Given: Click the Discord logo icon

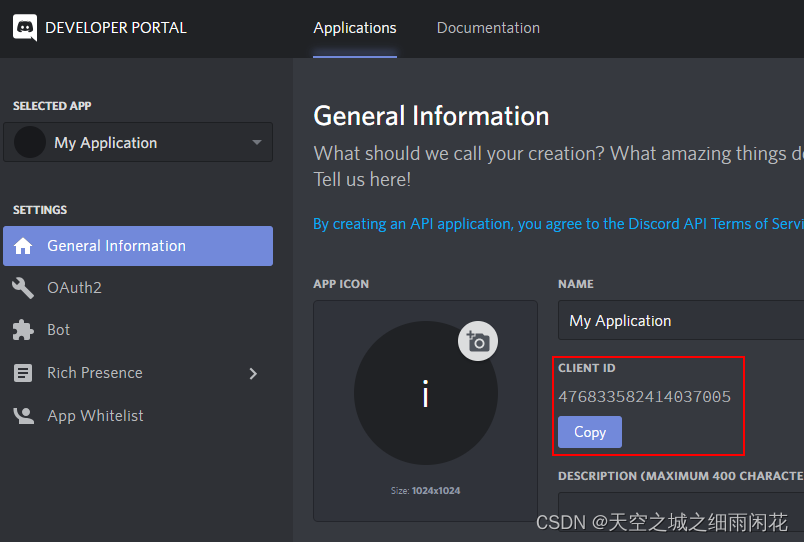Looking at the screenshot, I should click(25, 27).
